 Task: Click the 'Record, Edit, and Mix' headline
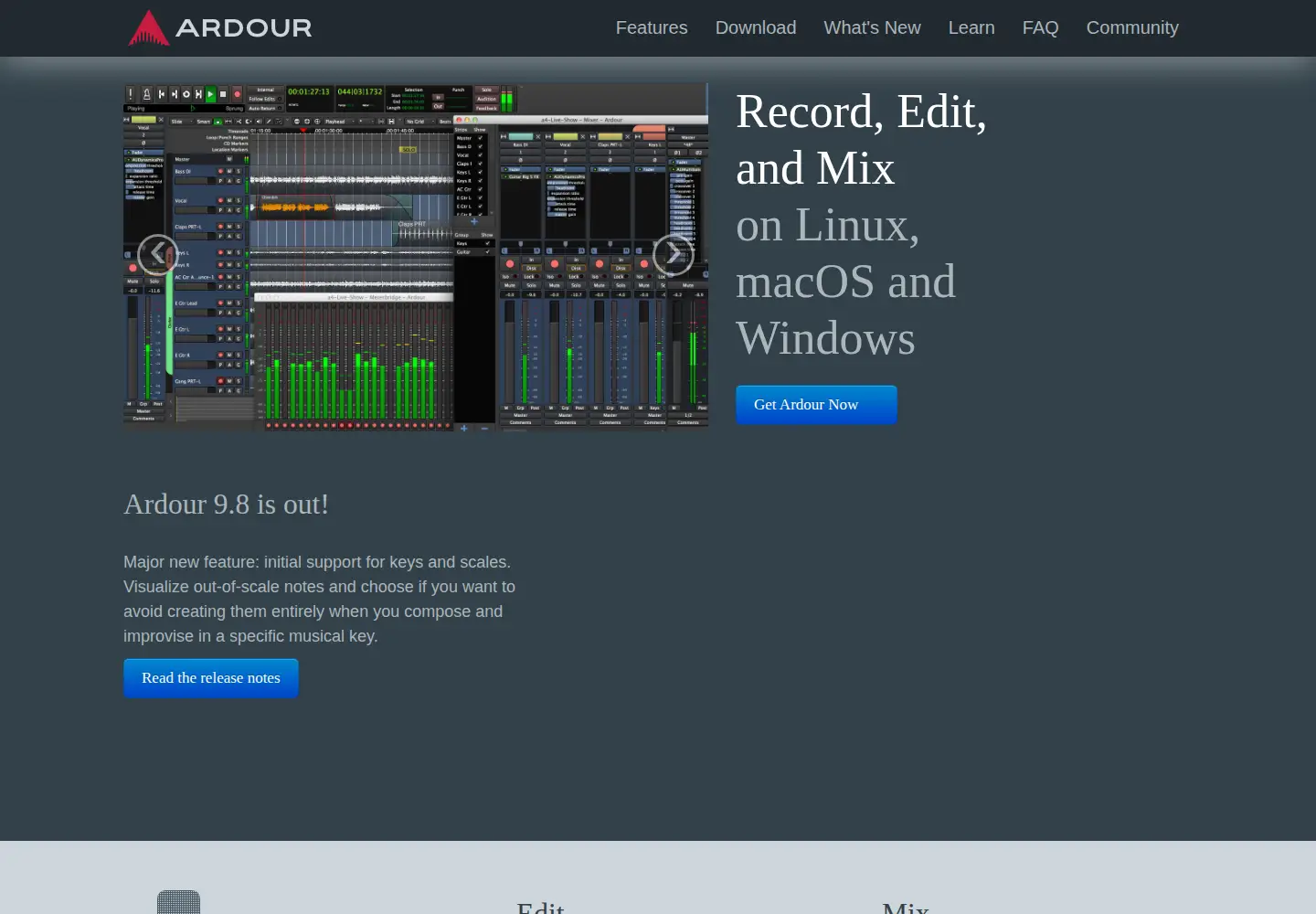pos(861,140)
